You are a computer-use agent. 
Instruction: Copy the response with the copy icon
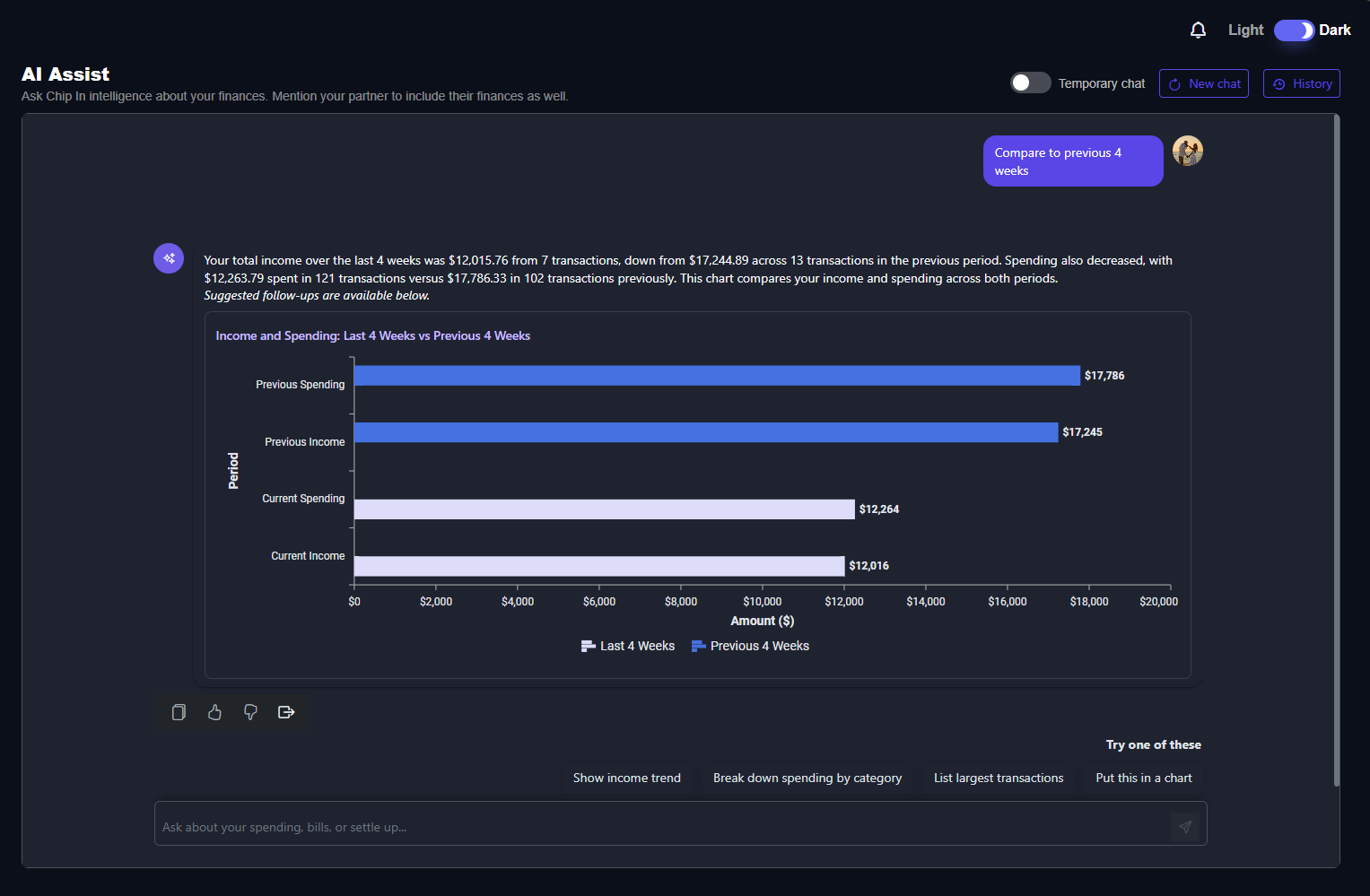(x=179, y=712)
